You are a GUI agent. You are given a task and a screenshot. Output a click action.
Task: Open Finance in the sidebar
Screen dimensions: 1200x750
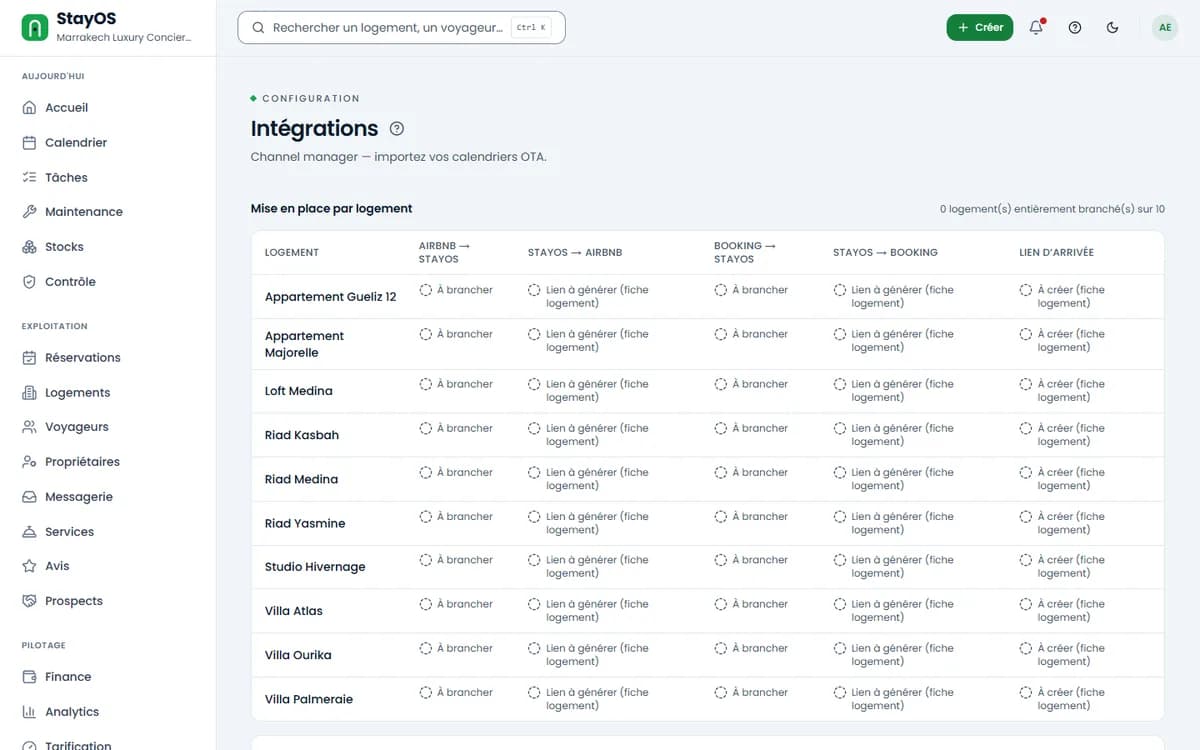point(108,677)
